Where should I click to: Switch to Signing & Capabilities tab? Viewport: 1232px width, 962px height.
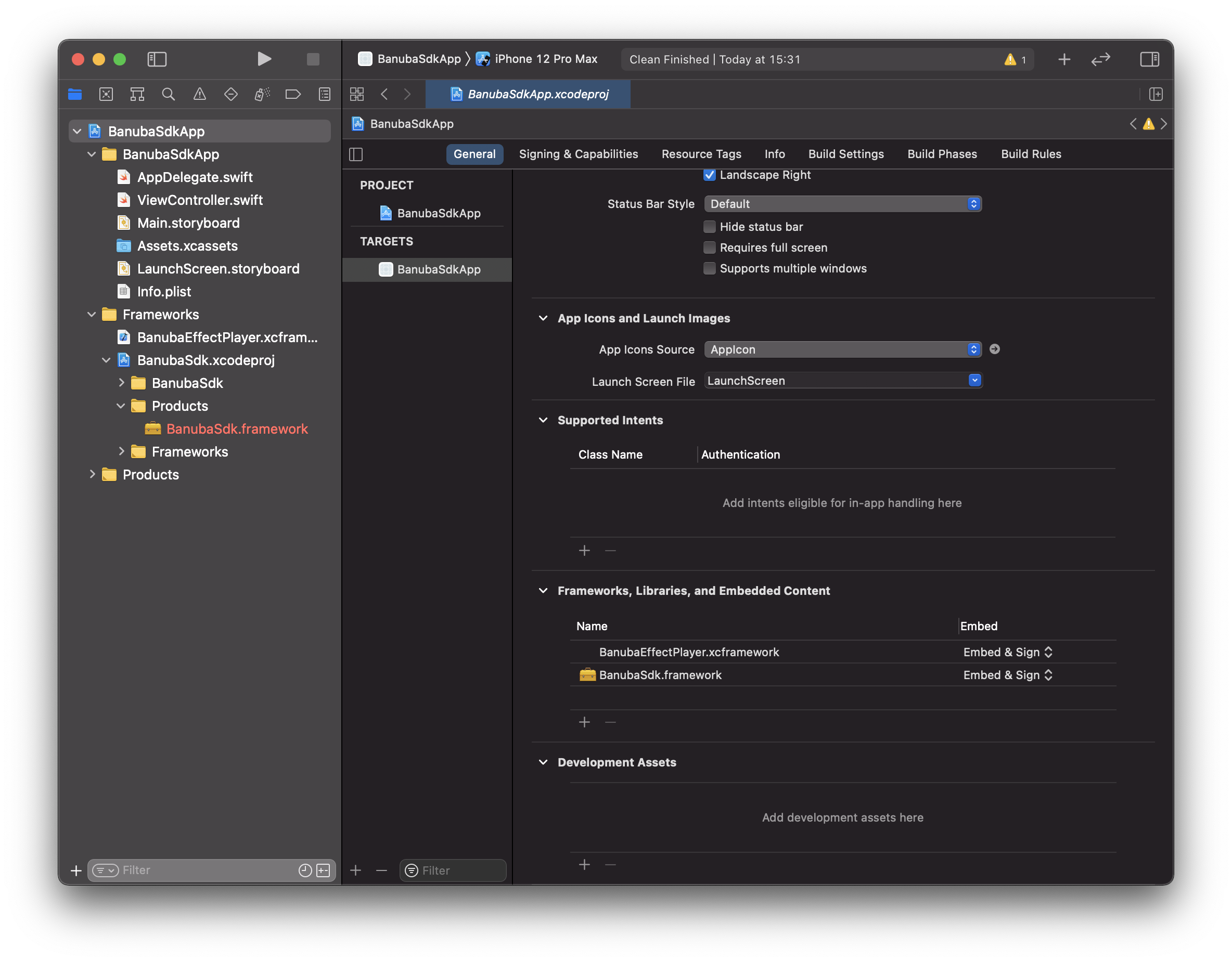click(x=578, y=154)
